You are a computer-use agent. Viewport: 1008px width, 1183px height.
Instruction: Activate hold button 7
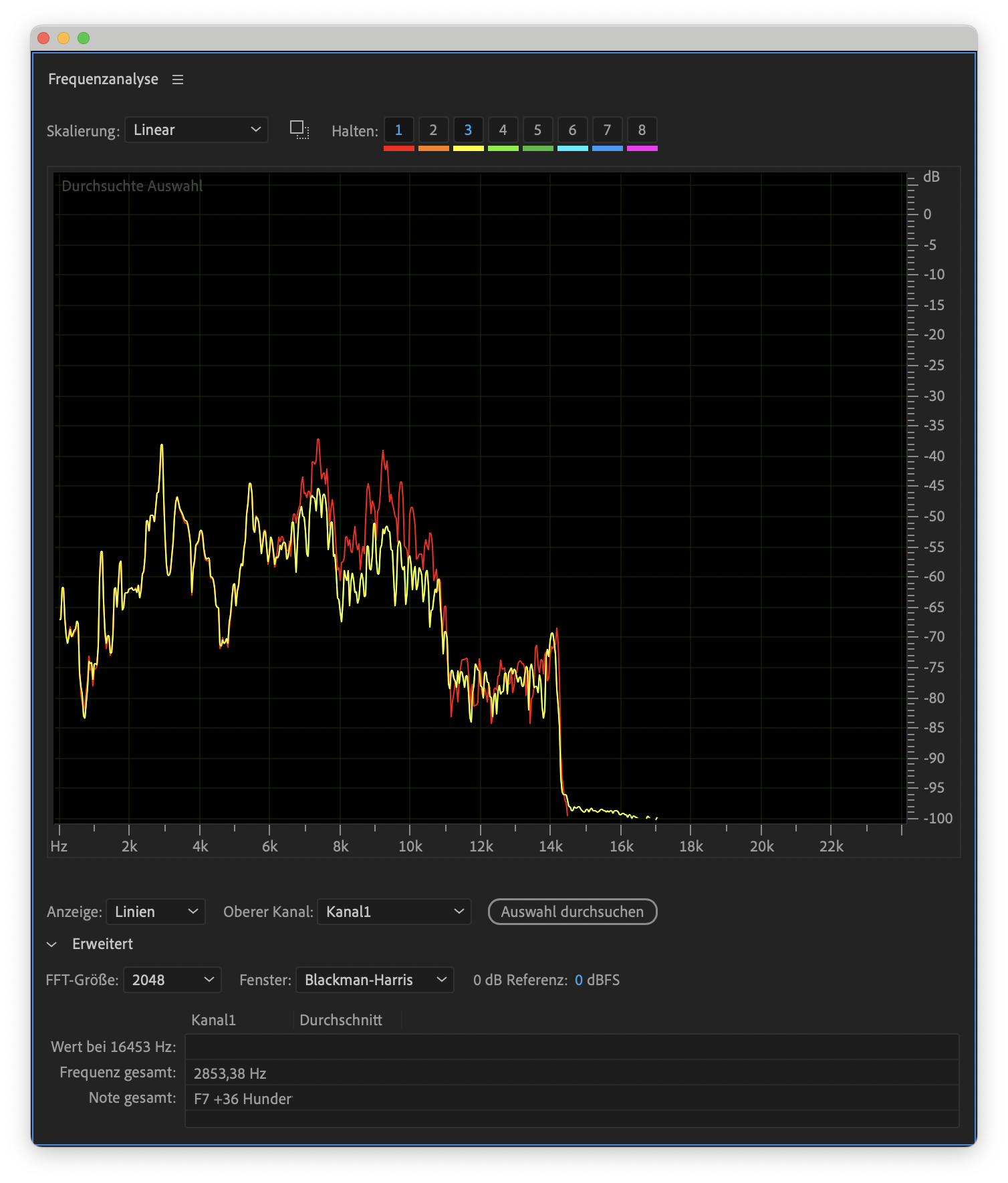click(x=607, y=130)
